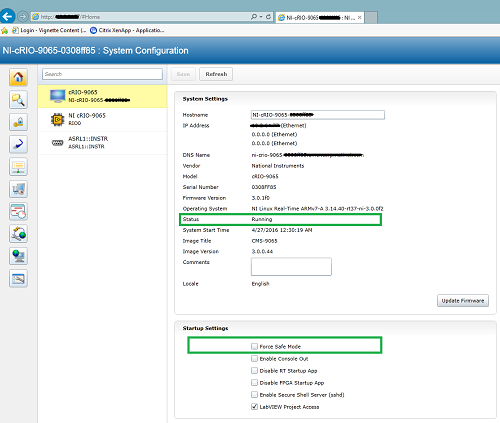Screen dimensions: 500x423
Task: Select the NI cRIO-9065 RIO0 chip icon
Action: (58, 119)
